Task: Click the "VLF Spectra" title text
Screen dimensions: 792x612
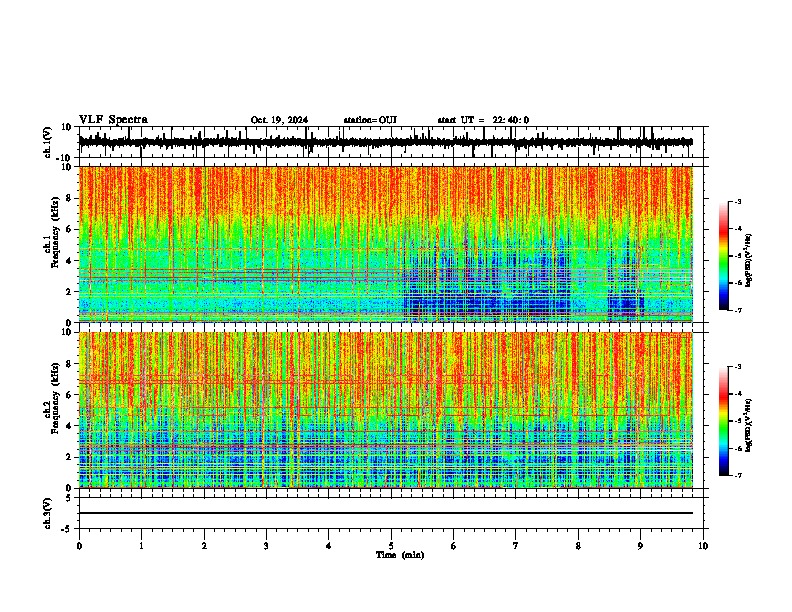Action: tap(113, 120)
